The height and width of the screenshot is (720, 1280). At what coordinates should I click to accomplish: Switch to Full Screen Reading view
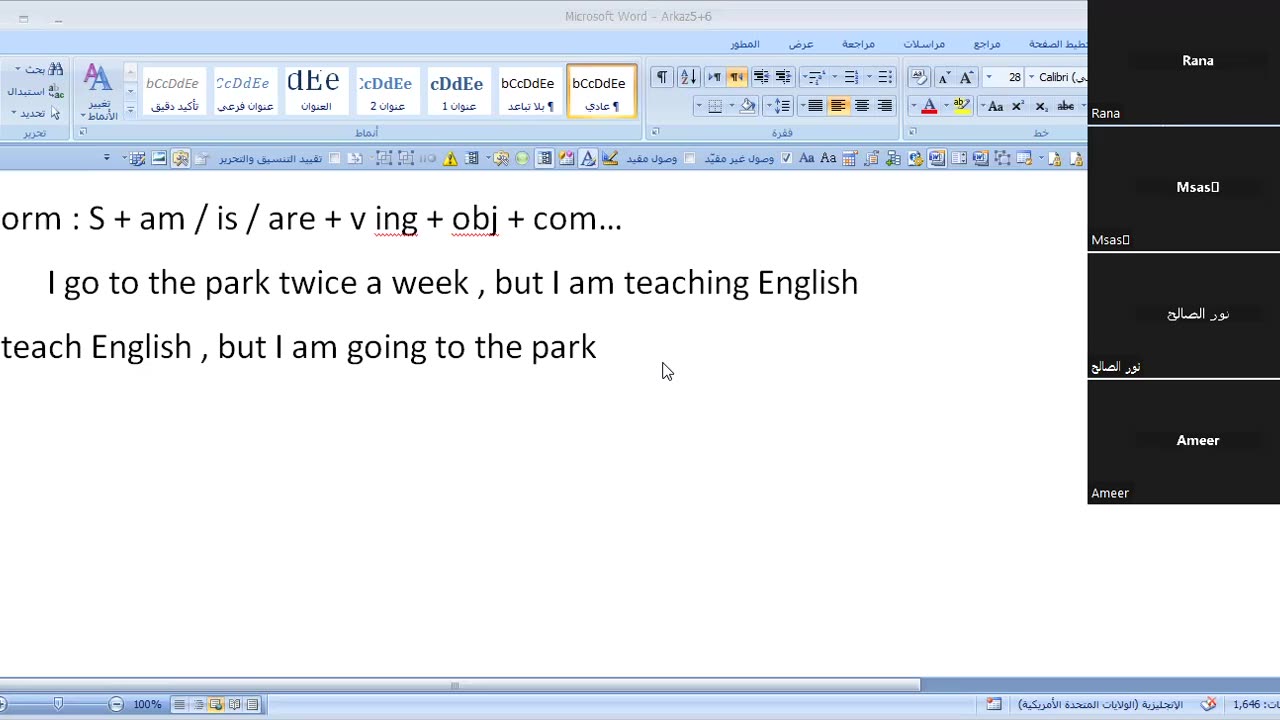234,704
